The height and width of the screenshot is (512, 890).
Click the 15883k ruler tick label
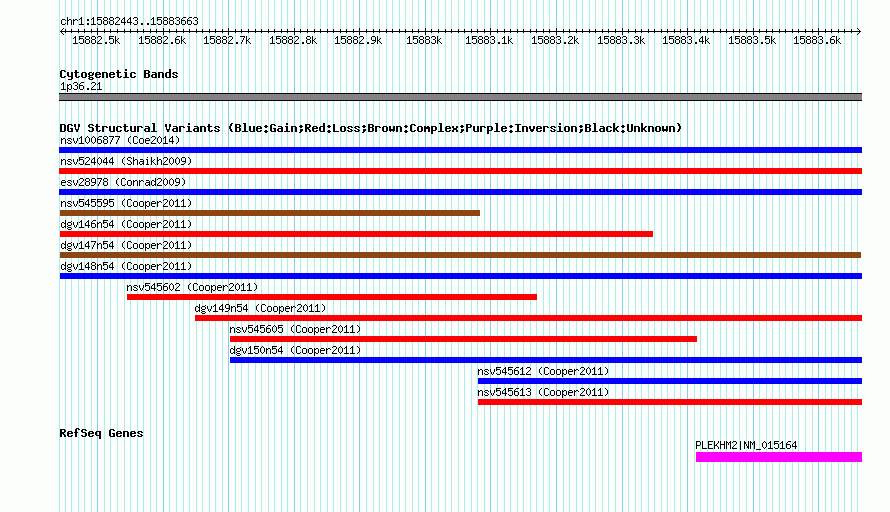pyautogui.click(x=424, y=40)
